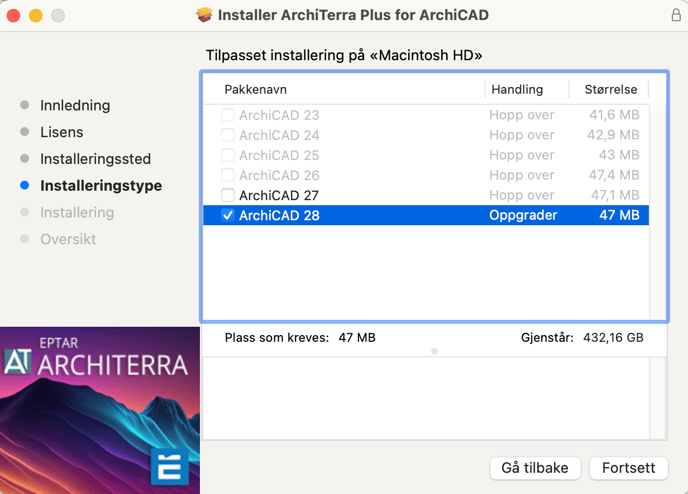Open the Oppgrader action dropdown for ArchiCAD 28
Image resolution: width=688 pixels, height=494 pixels.
click(523, 215)
